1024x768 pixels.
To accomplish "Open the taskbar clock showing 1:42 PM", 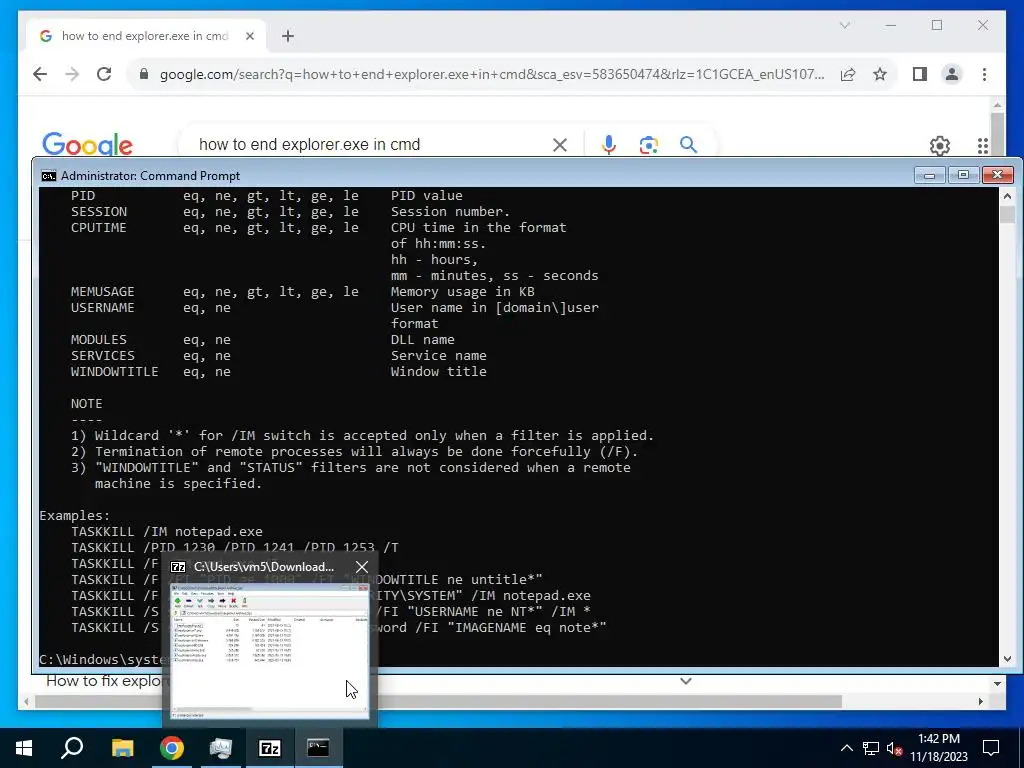I will 938,748.
